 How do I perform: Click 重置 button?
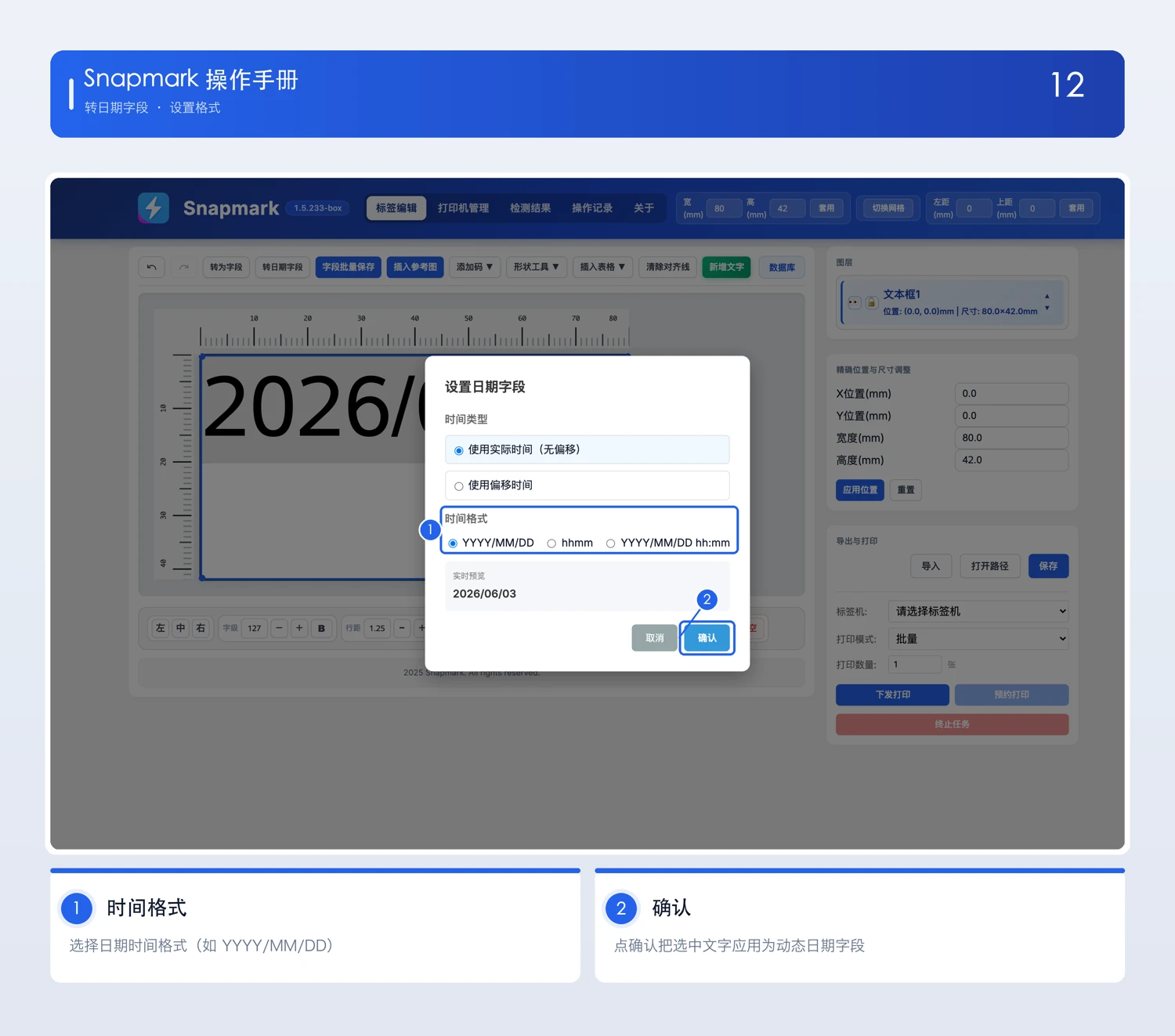point(906,490)
